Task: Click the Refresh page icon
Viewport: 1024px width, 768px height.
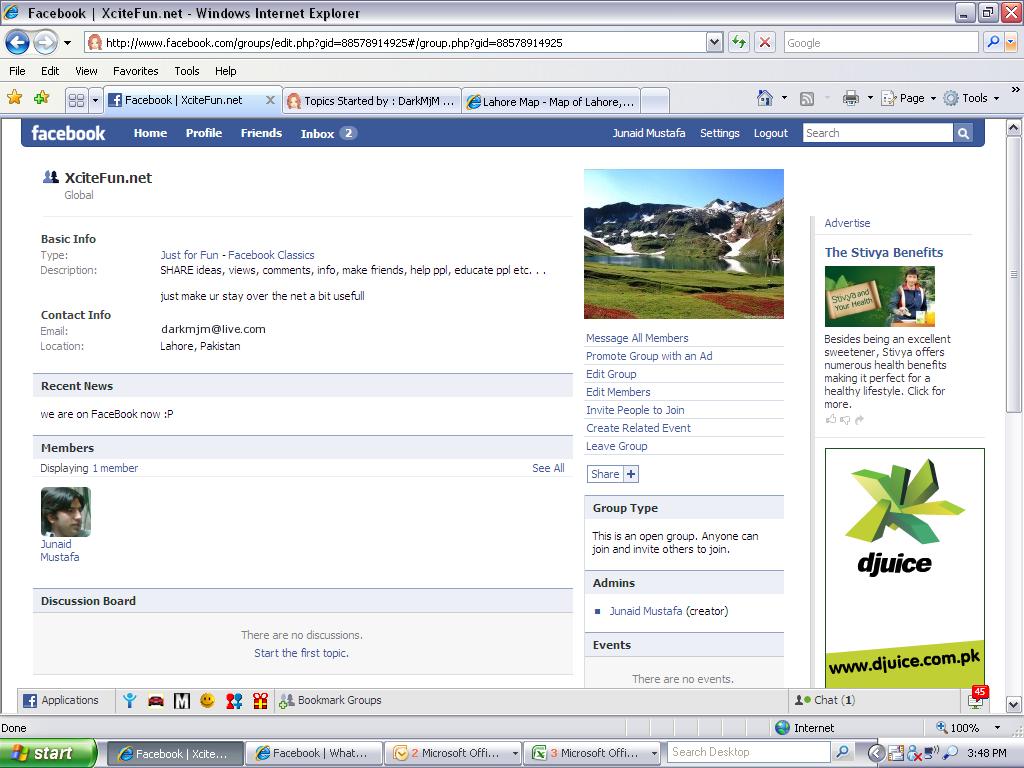Action: pos(739,43)
